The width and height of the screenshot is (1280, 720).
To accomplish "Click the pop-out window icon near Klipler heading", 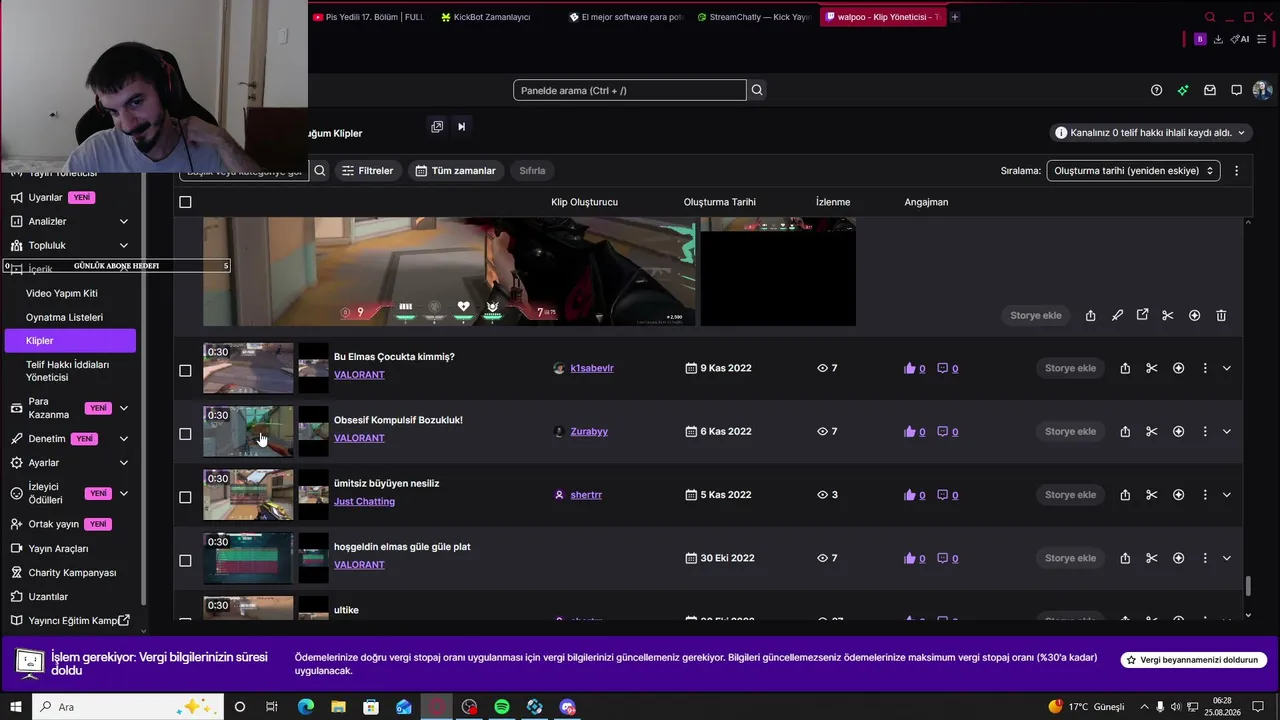I will 437,127.
